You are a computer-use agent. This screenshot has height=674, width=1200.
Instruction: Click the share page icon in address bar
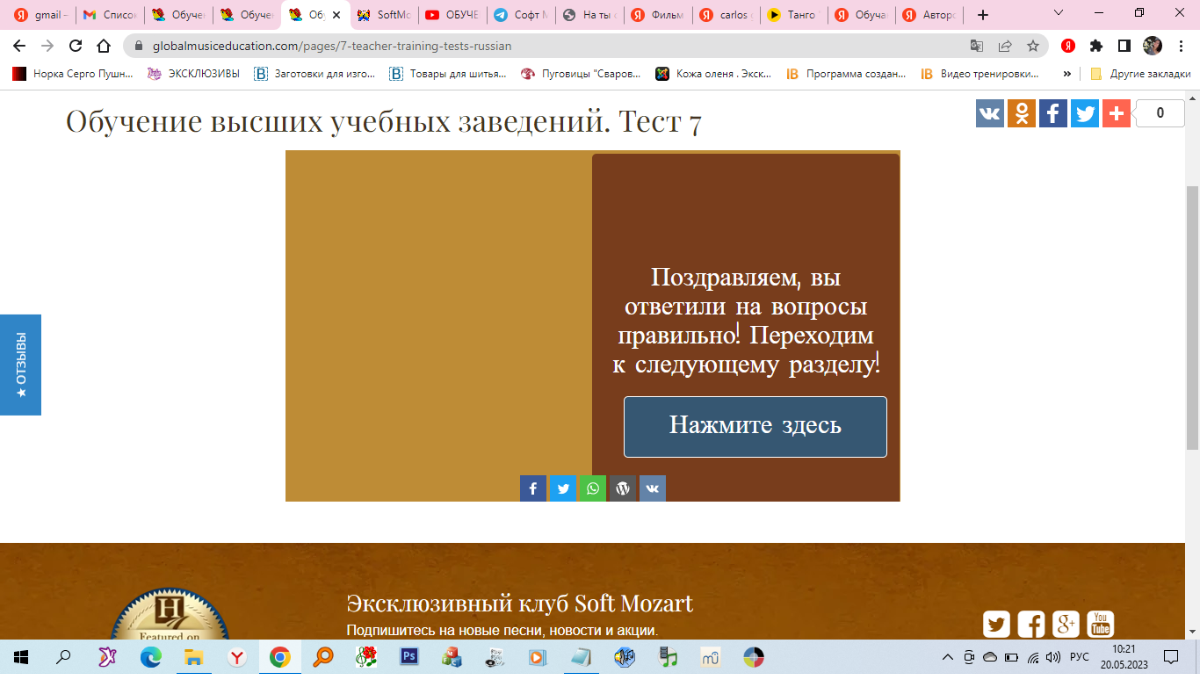[x=1005, y=46]
